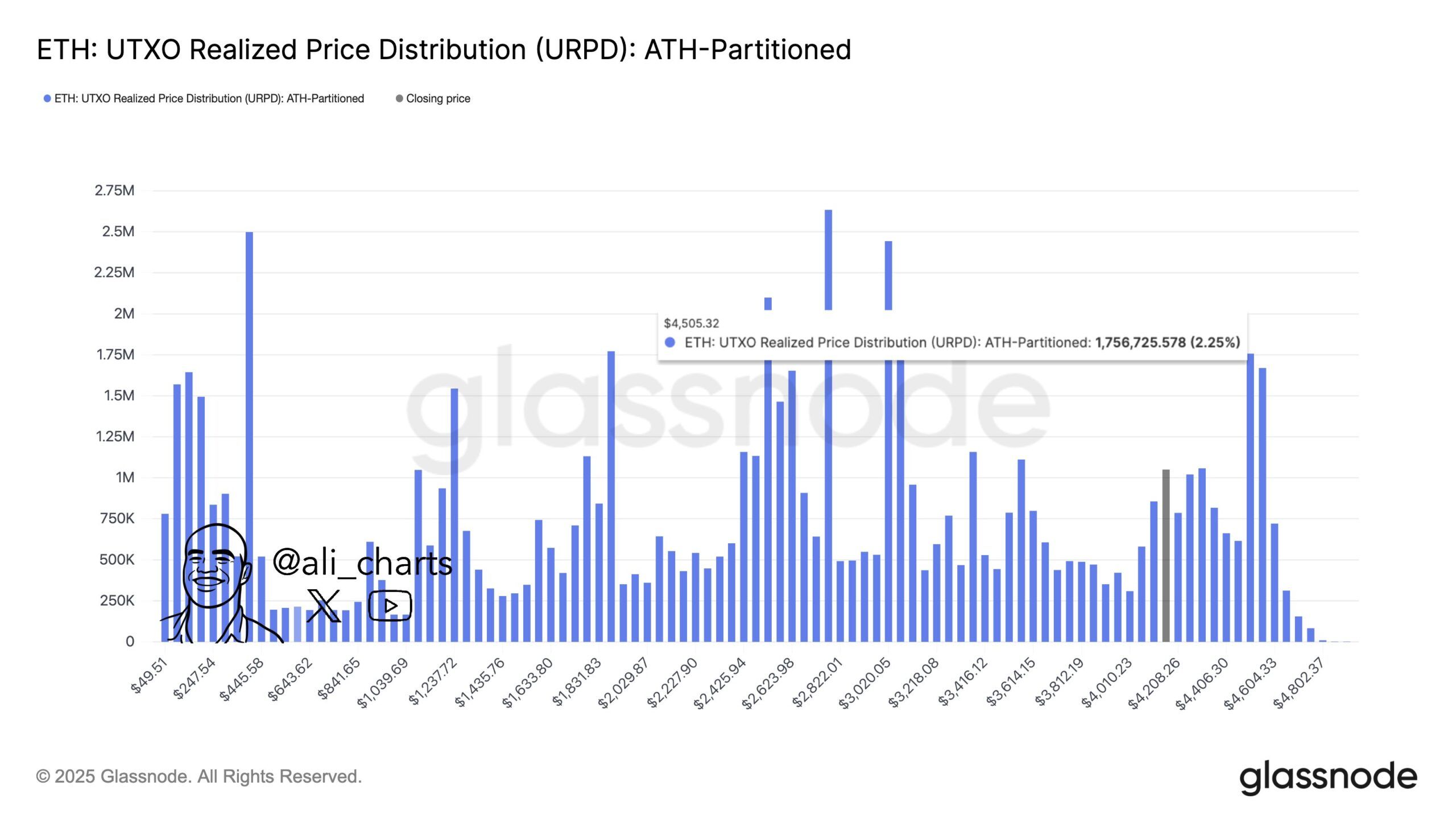
Task: Click the glassnode logo at bottom right
Action: coord(1328,777)
